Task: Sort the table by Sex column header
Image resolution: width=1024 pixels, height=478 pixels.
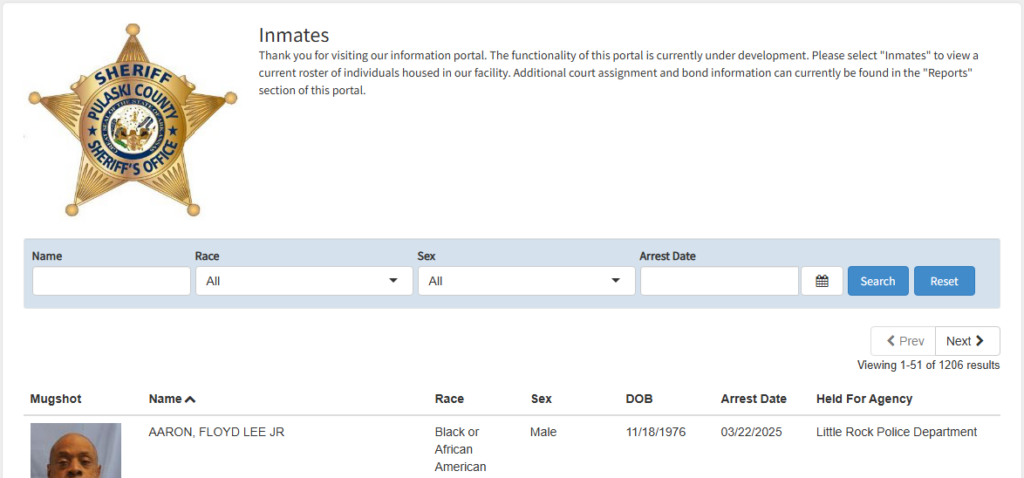Action: click(541, 399)
